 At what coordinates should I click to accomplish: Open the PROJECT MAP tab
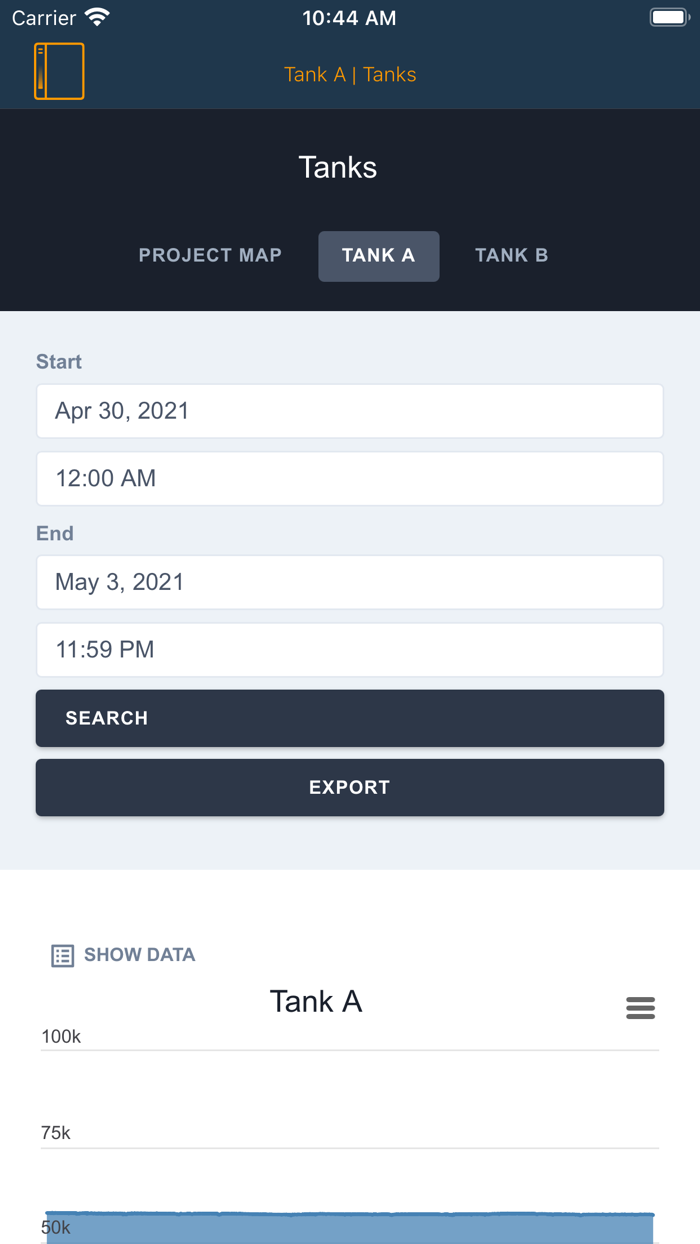pos(210,255)
